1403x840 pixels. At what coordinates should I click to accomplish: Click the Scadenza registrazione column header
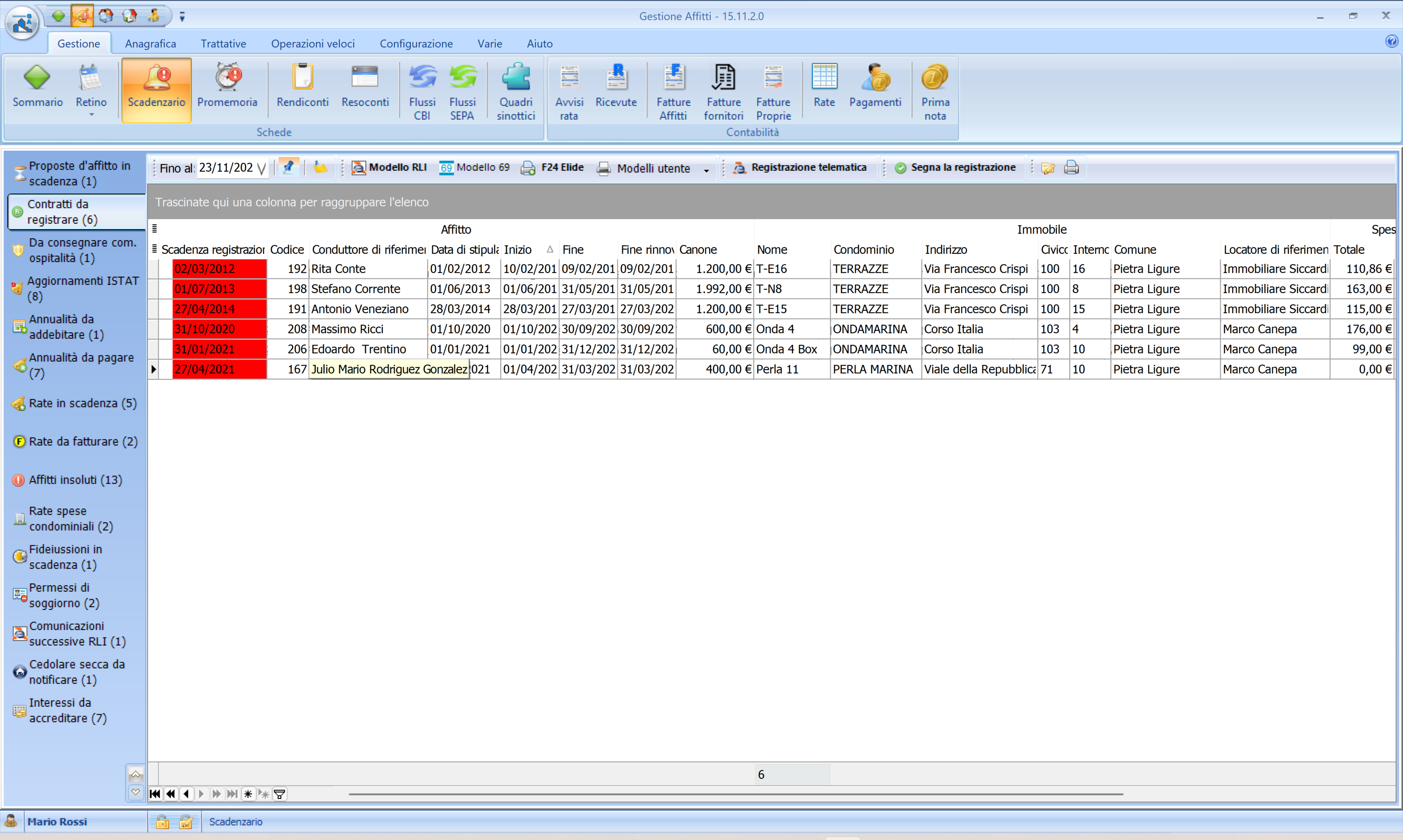[x=213, y=250]
